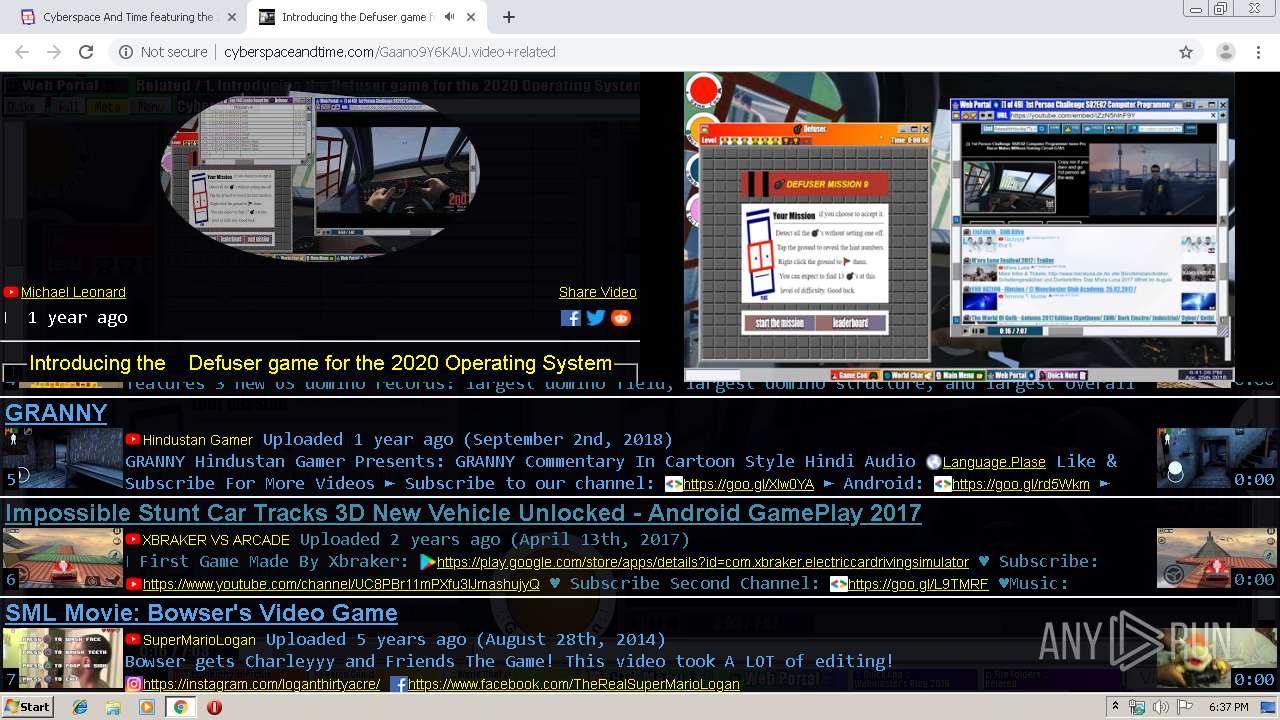The height and width of the screenshot is (720, 1280).
Task: Share the video on Twitter
Action: coord(596,318)
